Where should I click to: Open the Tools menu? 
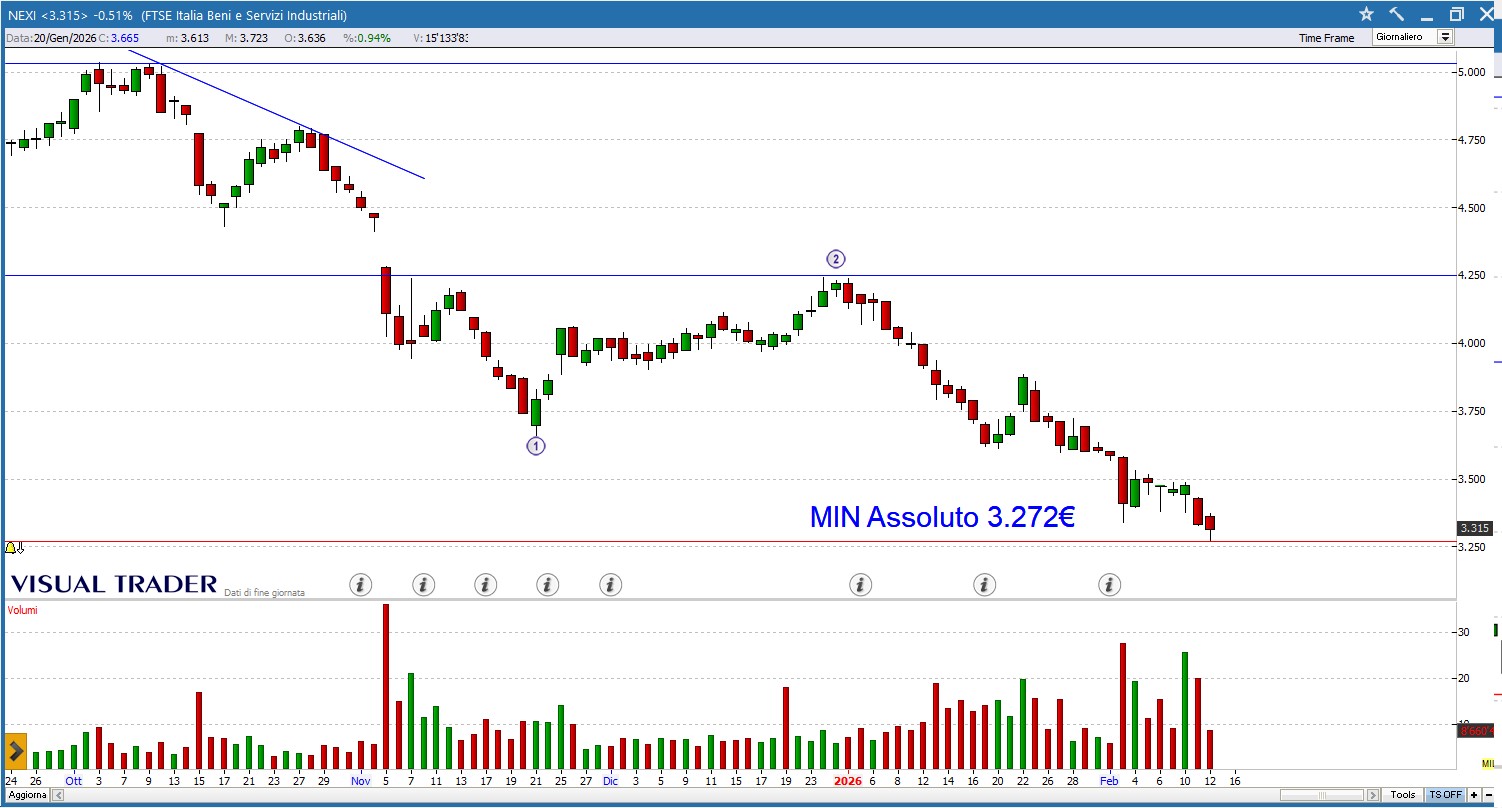coord(1403,795)
